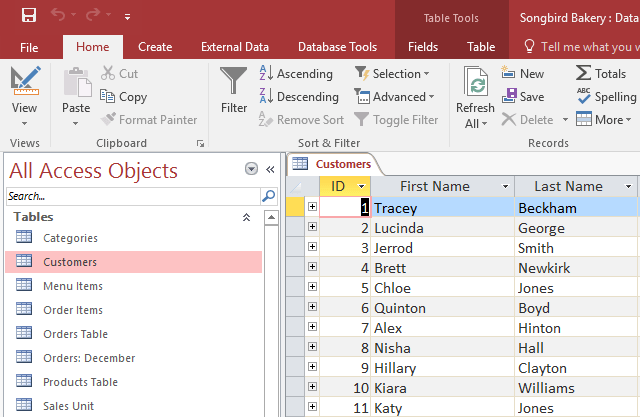Switch to the Create ribbon tab
Screen dimensions: 640x417
tap(155, 47)
